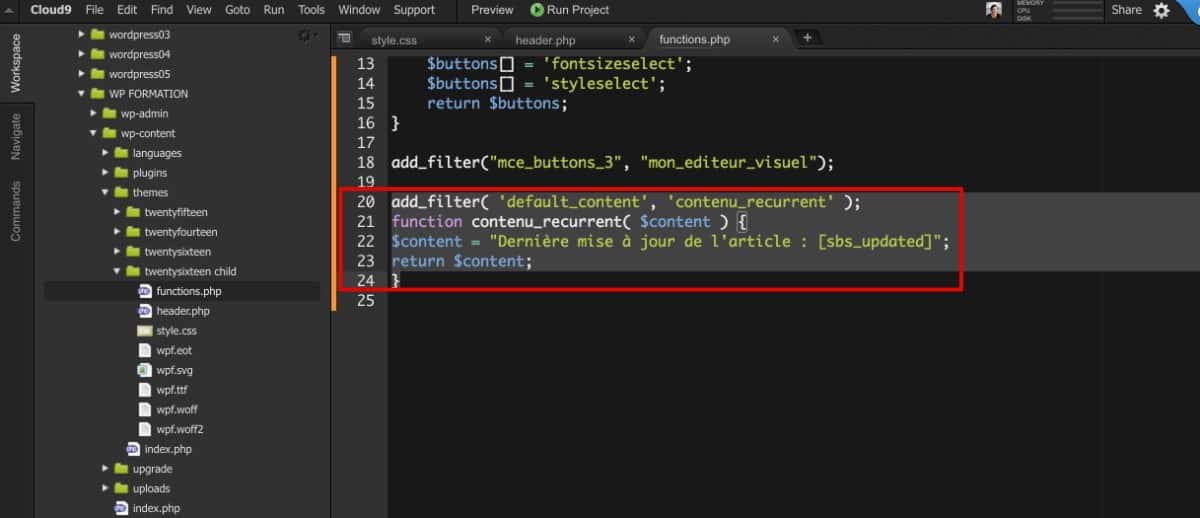Image resolution: width=1200 pixels, height=518 pixels.
Task: Select wpf.woff2 in the file tree
Action: (182, 429)
